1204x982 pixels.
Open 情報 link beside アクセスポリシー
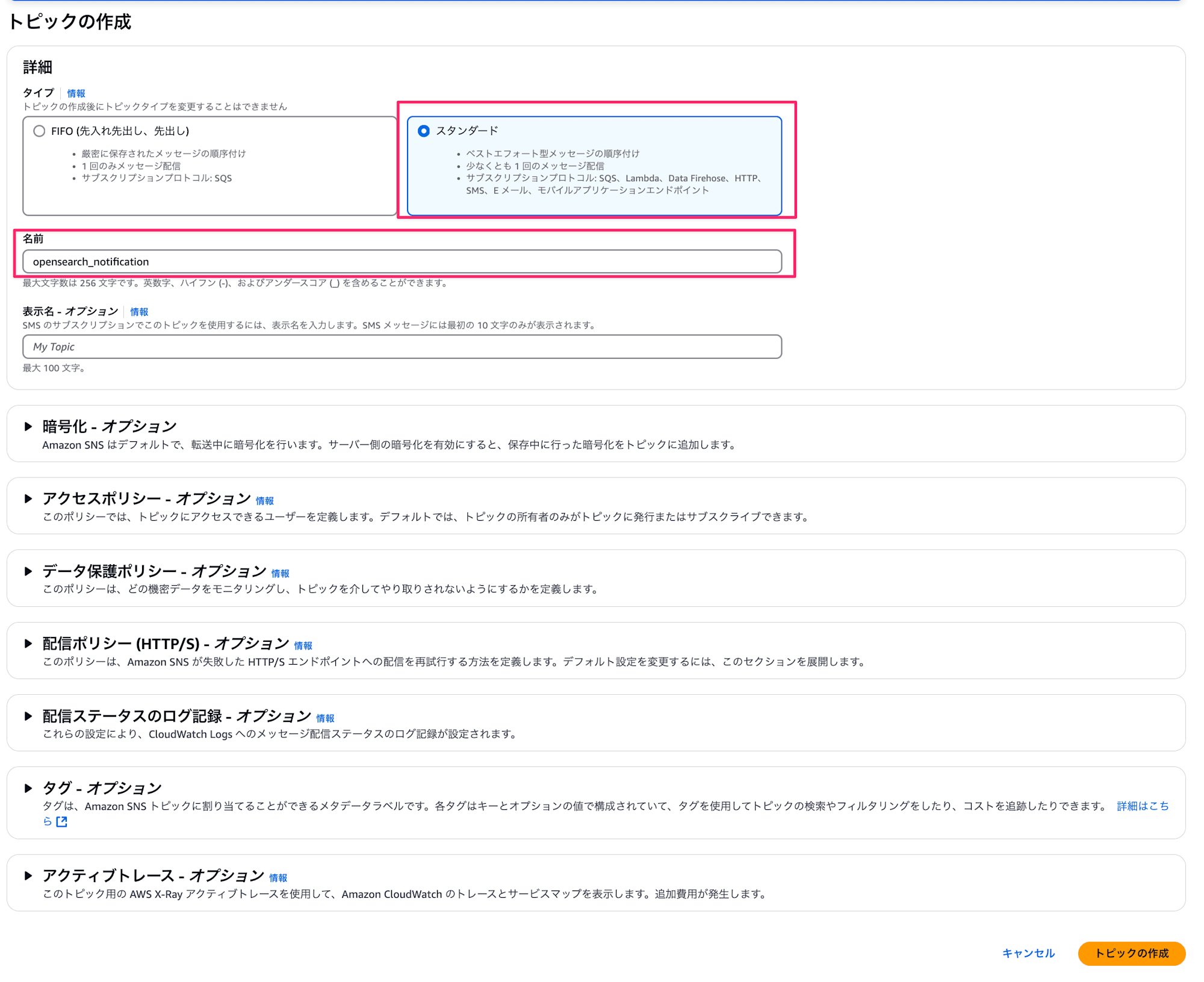point(265,501)
